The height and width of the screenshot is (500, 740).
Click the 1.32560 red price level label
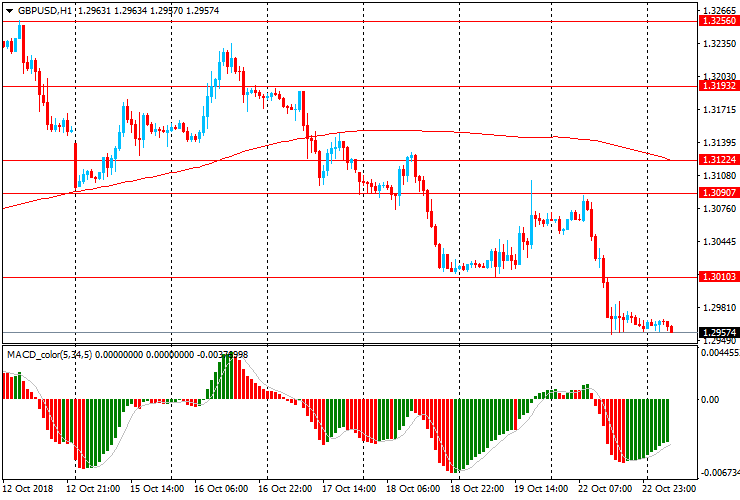(719, 21)
